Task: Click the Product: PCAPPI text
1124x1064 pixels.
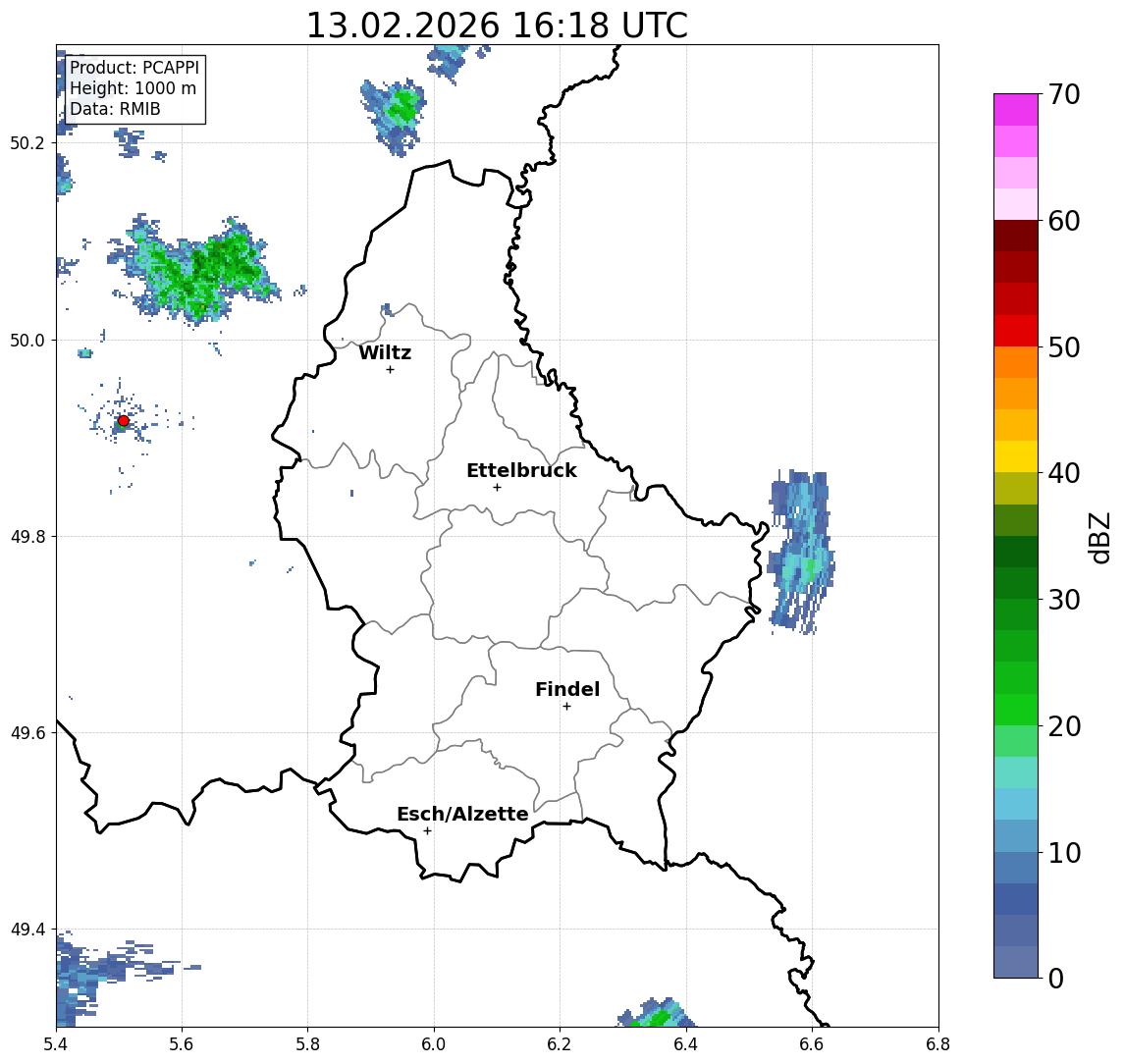Action: tap(134, 68)
